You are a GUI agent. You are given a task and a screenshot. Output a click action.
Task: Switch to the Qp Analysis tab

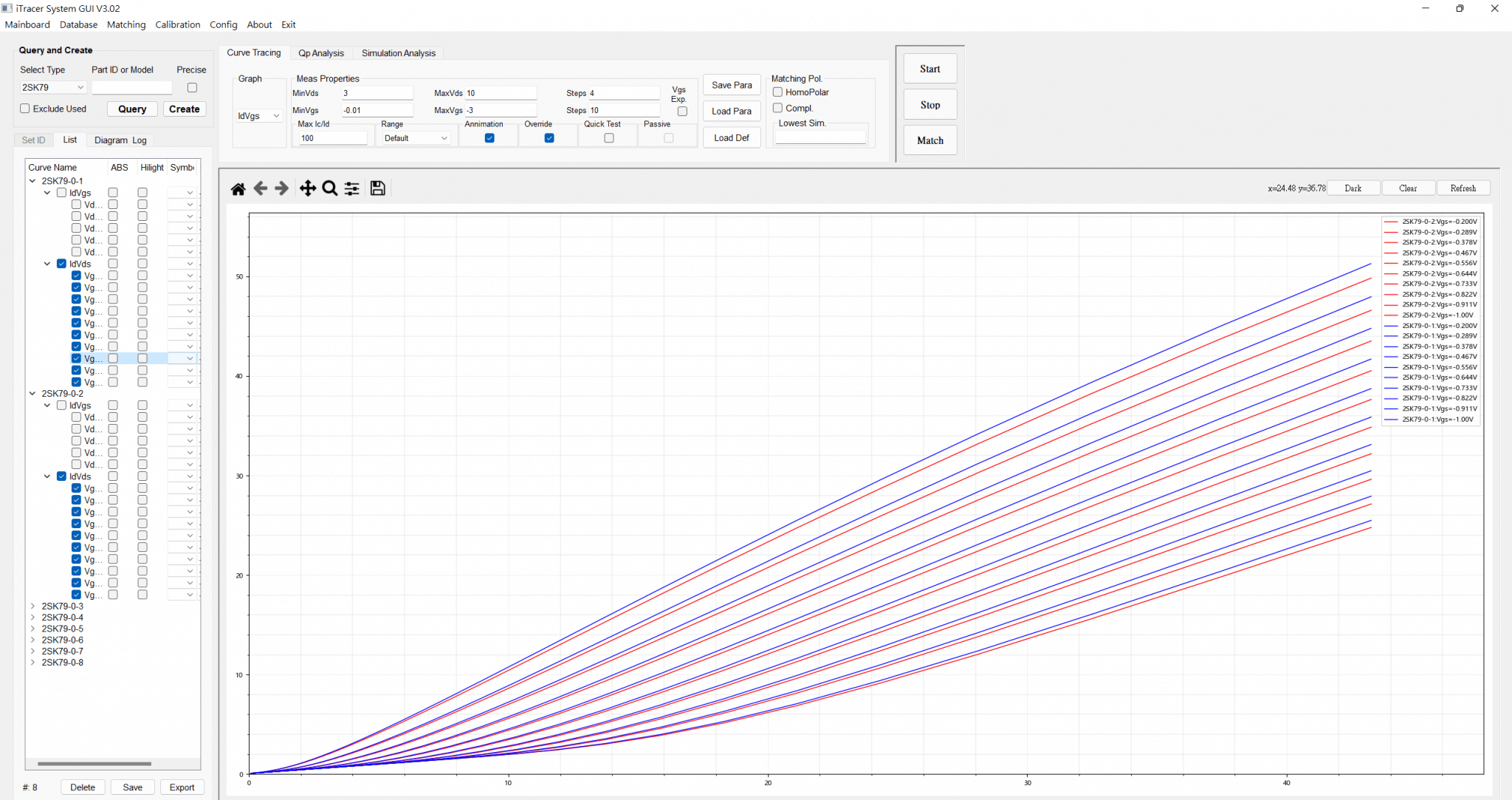click(321, 53)
